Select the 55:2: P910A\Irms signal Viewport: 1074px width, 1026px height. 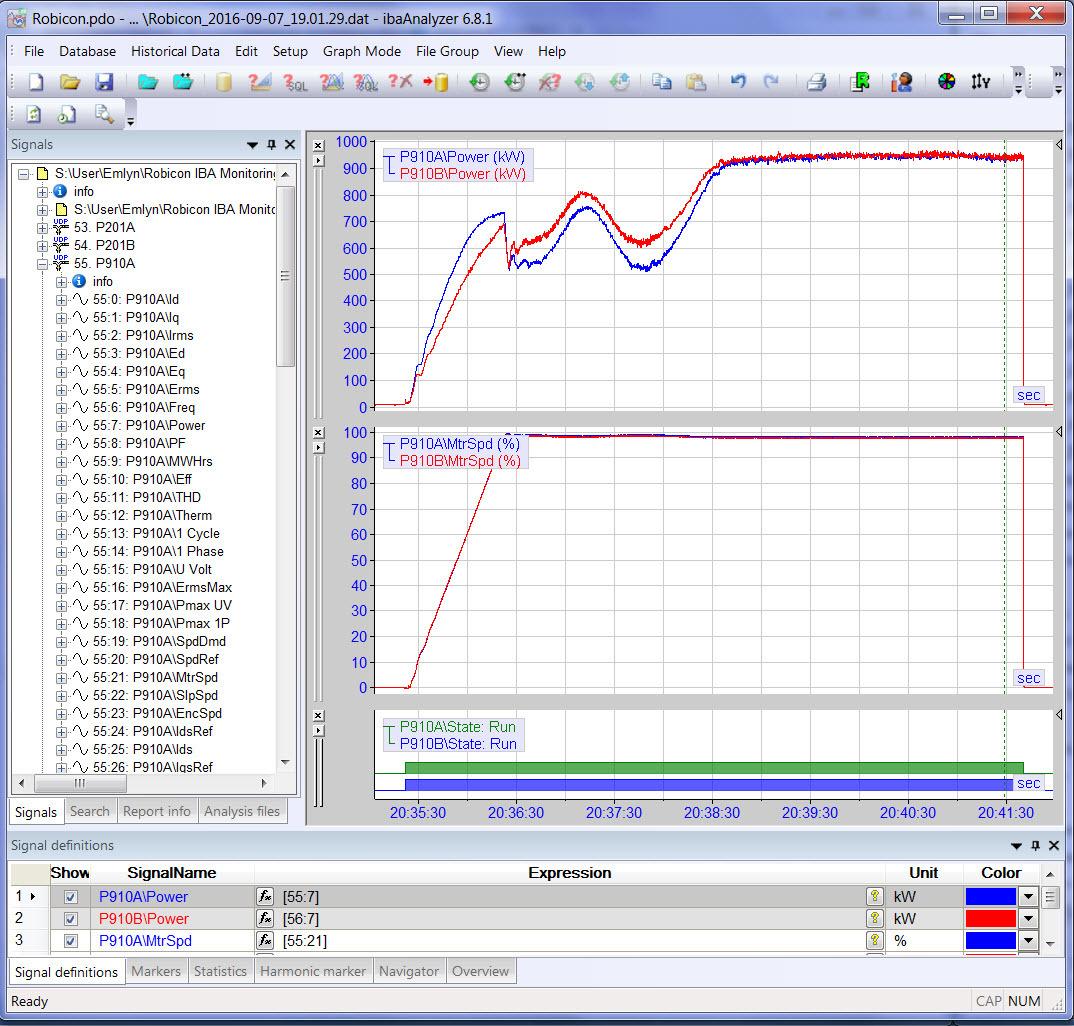coord(143,336)
